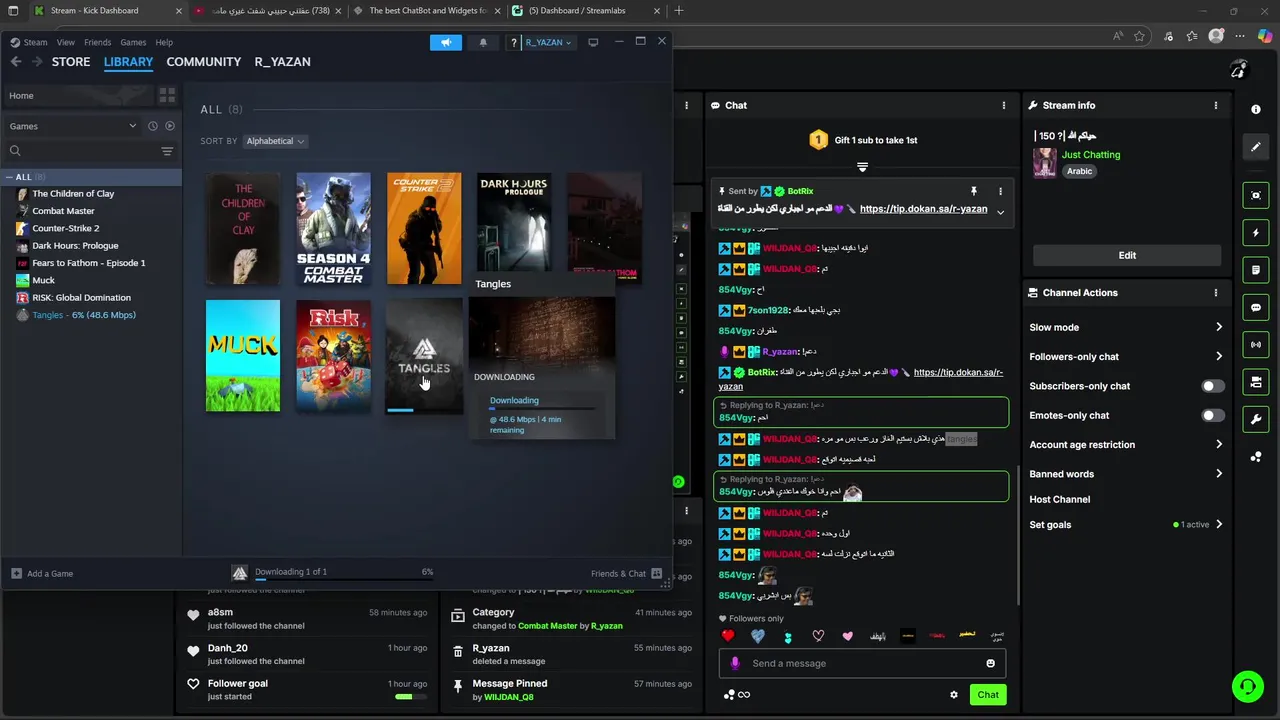This screenshot has height=720, width=1280.
Task: Click the wrench tools icon on right rail
Action: pos(1256,419)
